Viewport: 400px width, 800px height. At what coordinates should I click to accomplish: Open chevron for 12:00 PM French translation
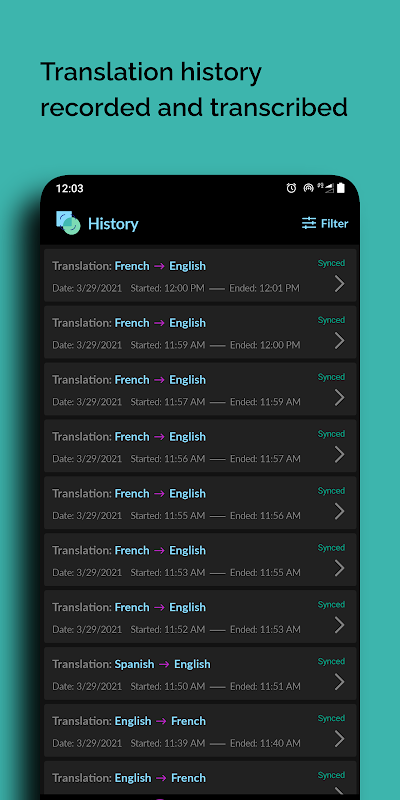coord(339,284)
